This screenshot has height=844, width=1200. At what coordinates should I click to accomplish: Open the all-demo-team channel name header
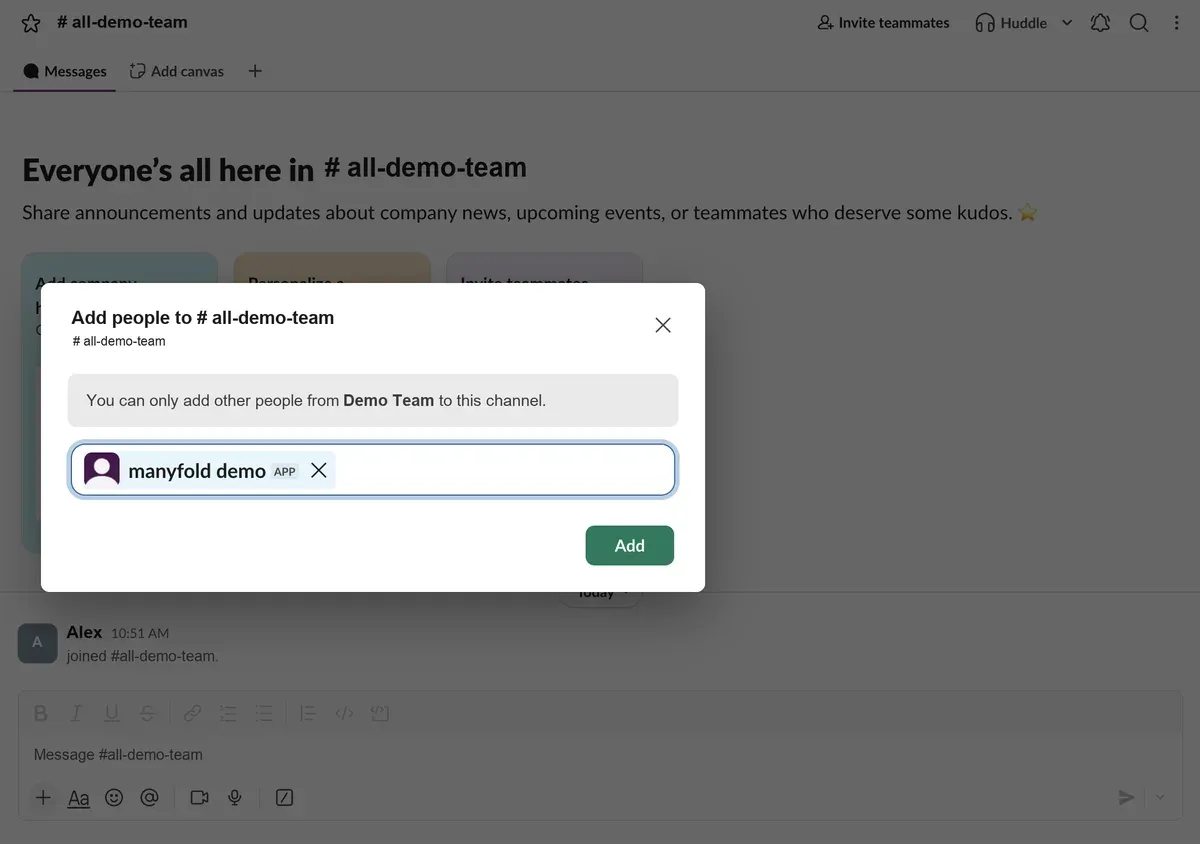(x=122, y=22)
